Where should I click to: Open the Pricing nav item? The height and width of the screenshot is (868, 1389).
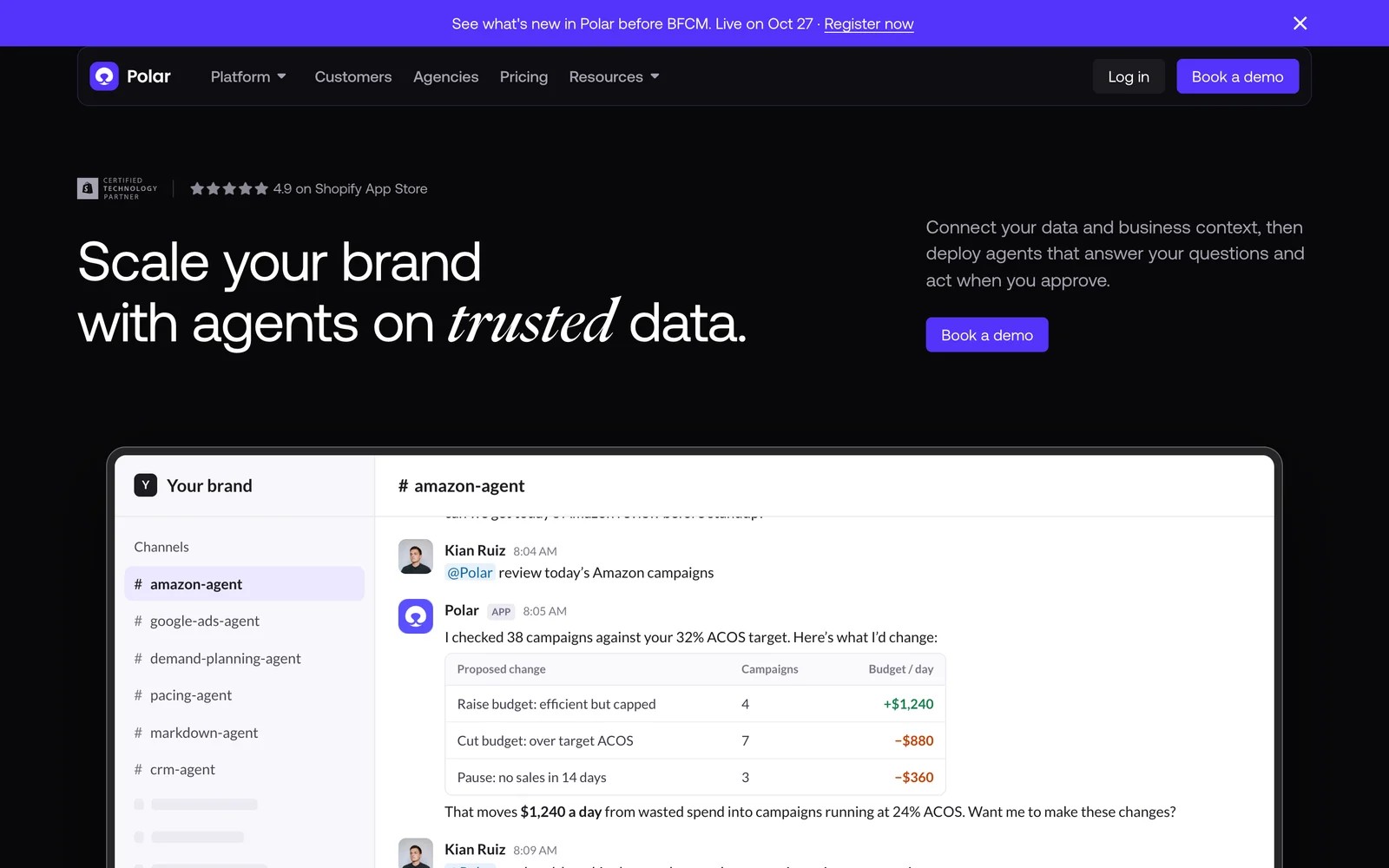tap(523, 76)
